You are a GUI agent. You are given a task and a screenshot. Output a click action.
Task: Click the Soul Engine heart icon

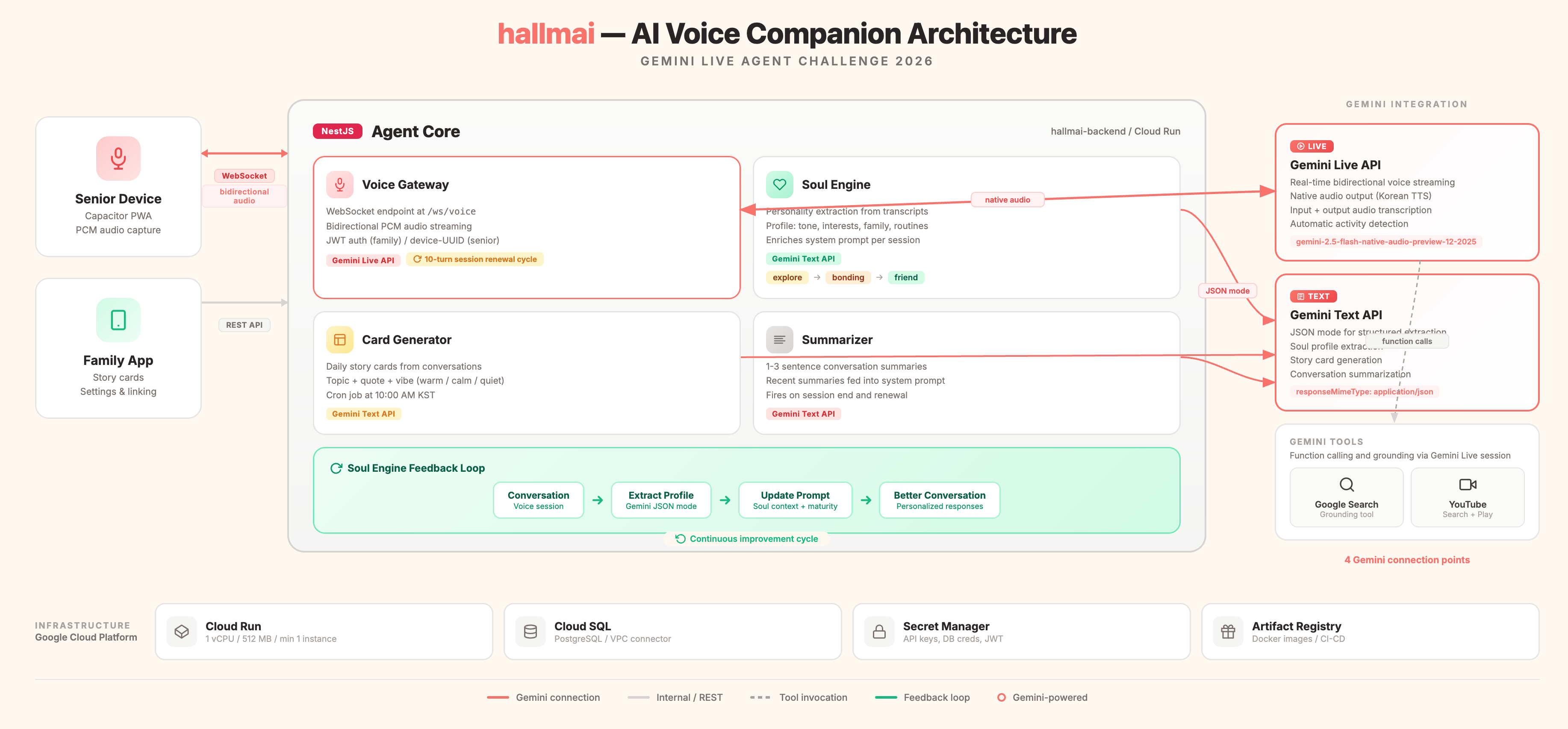pos(779,184)
